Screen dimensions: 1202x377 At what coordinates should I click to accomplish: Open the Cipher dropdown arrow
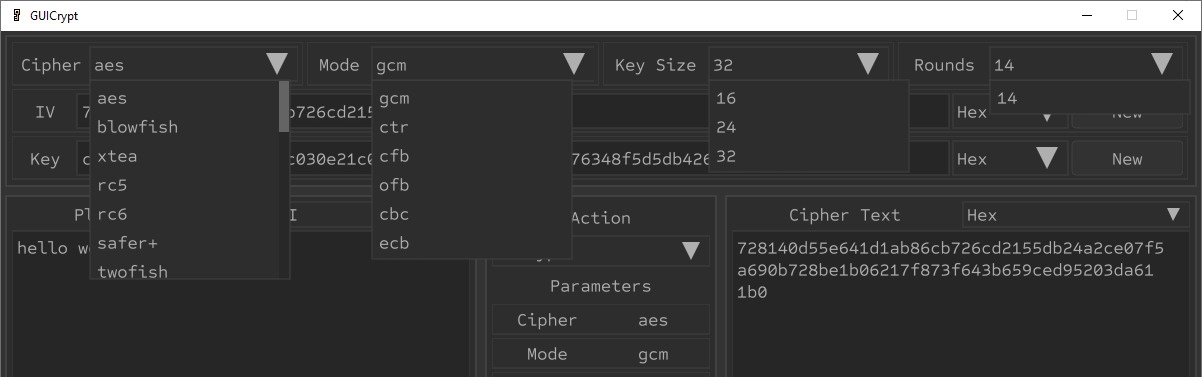(x=277, y=65)
